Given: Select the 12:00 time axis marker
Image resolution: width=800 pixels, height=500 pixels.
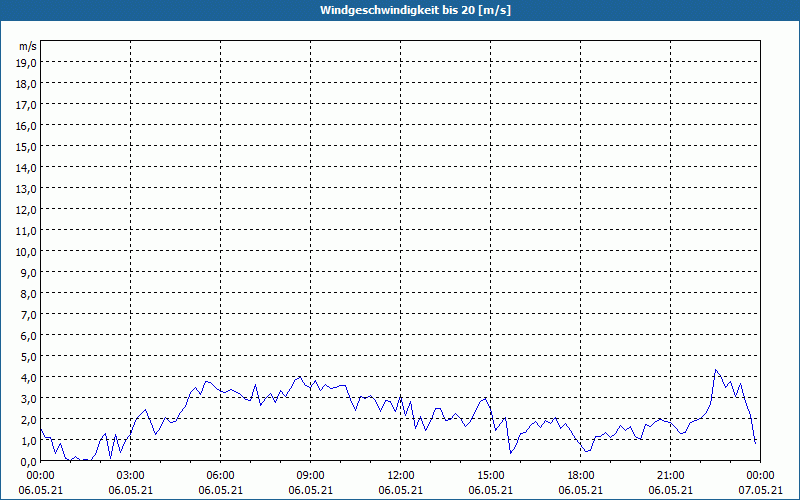Looking at the screenshot, I should [x=401, y=476].
